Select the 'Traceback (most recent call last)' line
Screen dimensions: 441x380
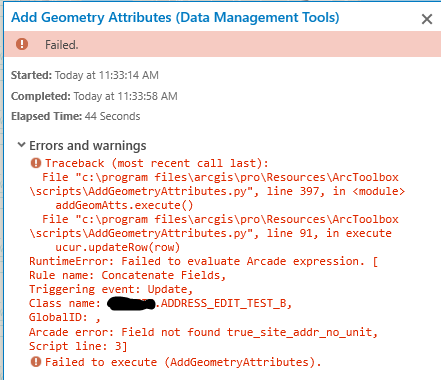[157, 163]
